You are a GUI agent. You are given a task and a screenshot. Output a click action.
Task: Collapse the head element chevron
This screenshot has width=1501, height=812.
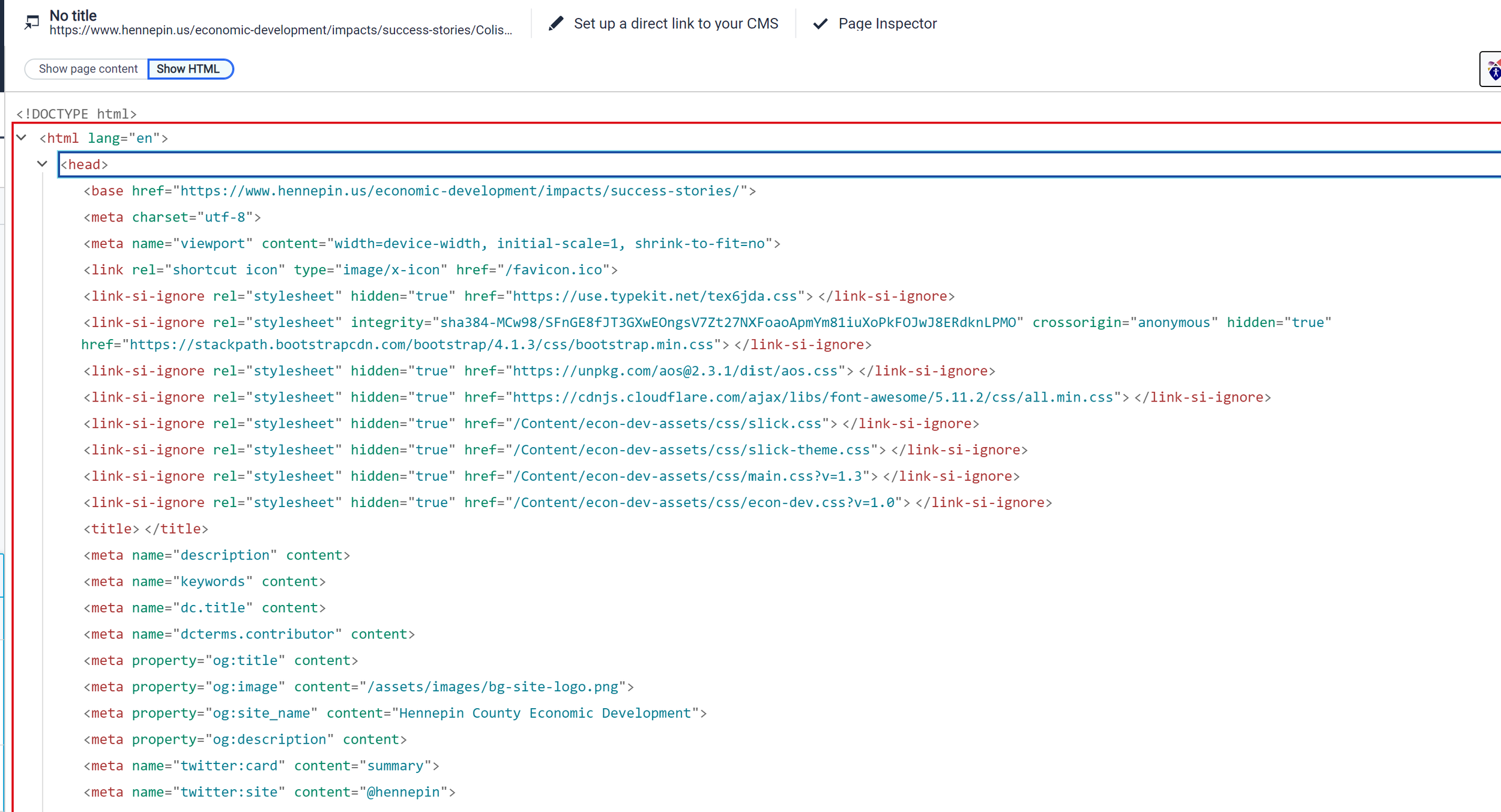pyautogui.click(x=42, y=164)
